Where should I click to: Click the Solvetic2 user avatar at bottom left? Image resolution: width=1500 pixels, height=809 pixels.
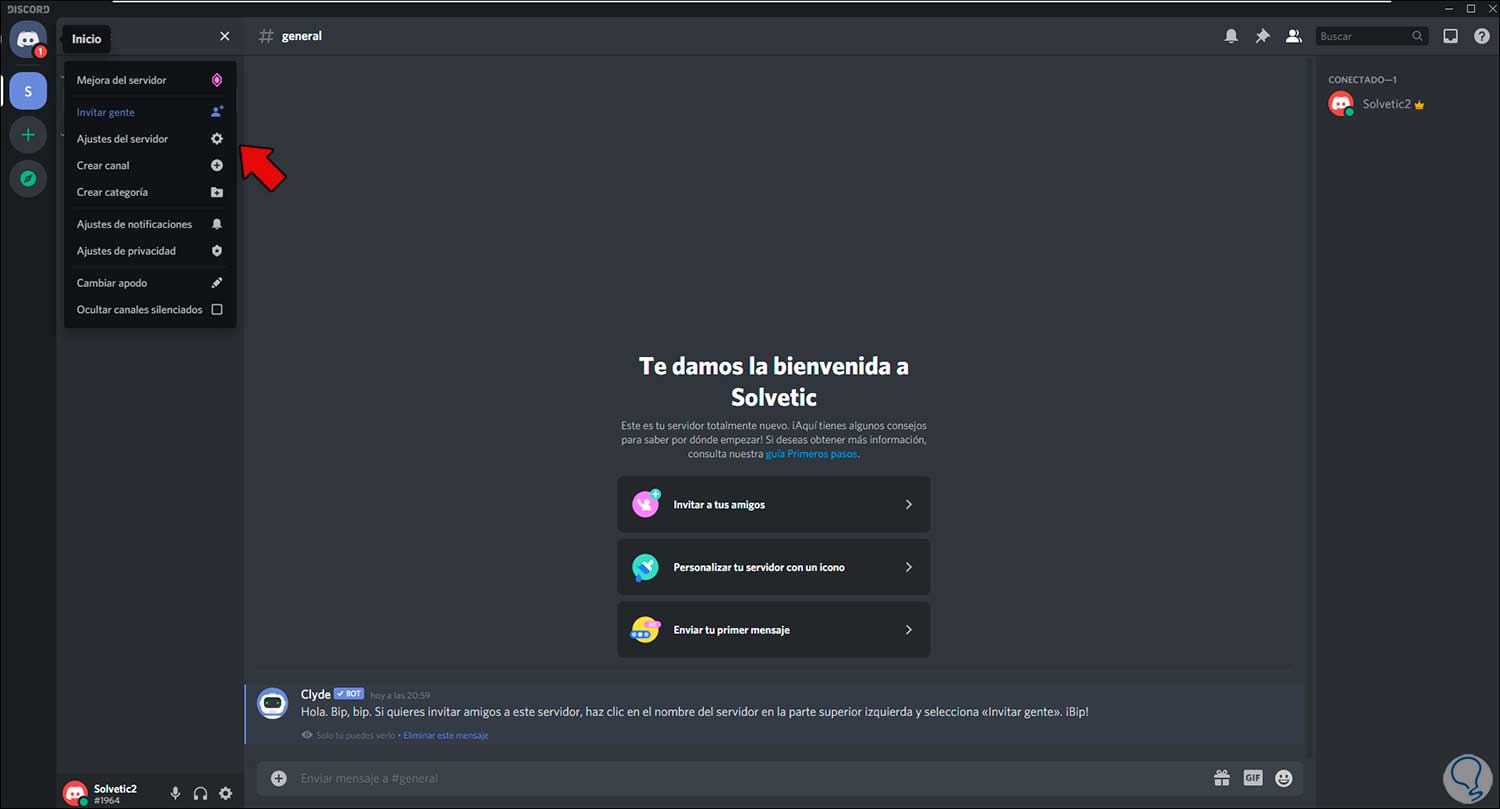tap(75, 794)
